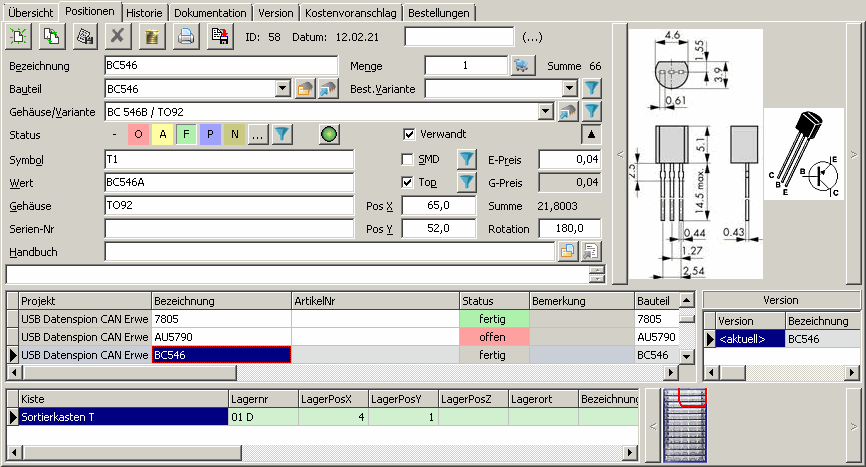Switch to the Historie tab
The width and height of the screenshot is (866, 467).
(144, 13)
